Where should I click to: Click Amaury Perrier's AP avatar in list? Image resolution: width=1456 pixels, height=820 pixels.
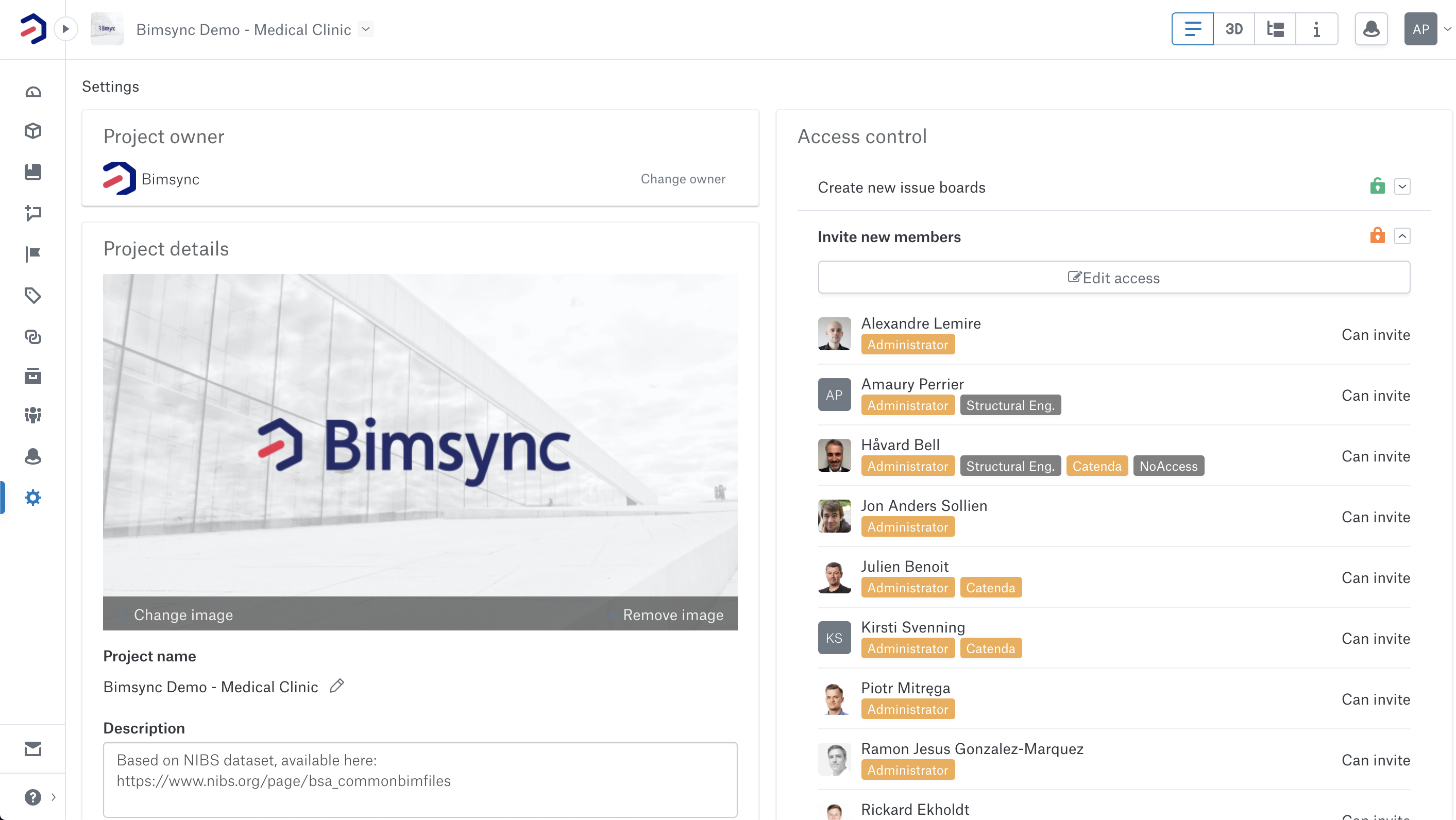pos(834,395)
